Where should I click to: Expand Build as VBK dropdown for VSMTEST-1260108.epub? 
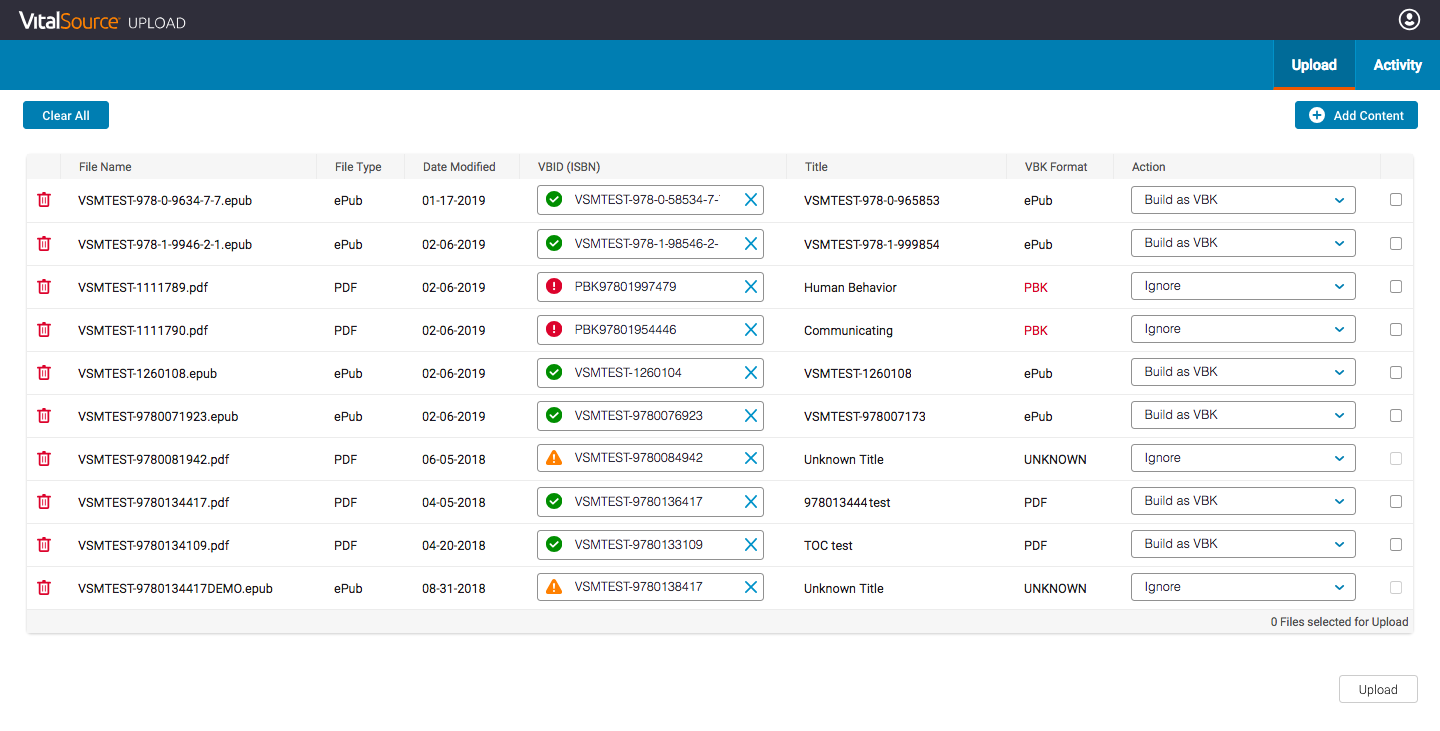click(x=1243, y=372)
